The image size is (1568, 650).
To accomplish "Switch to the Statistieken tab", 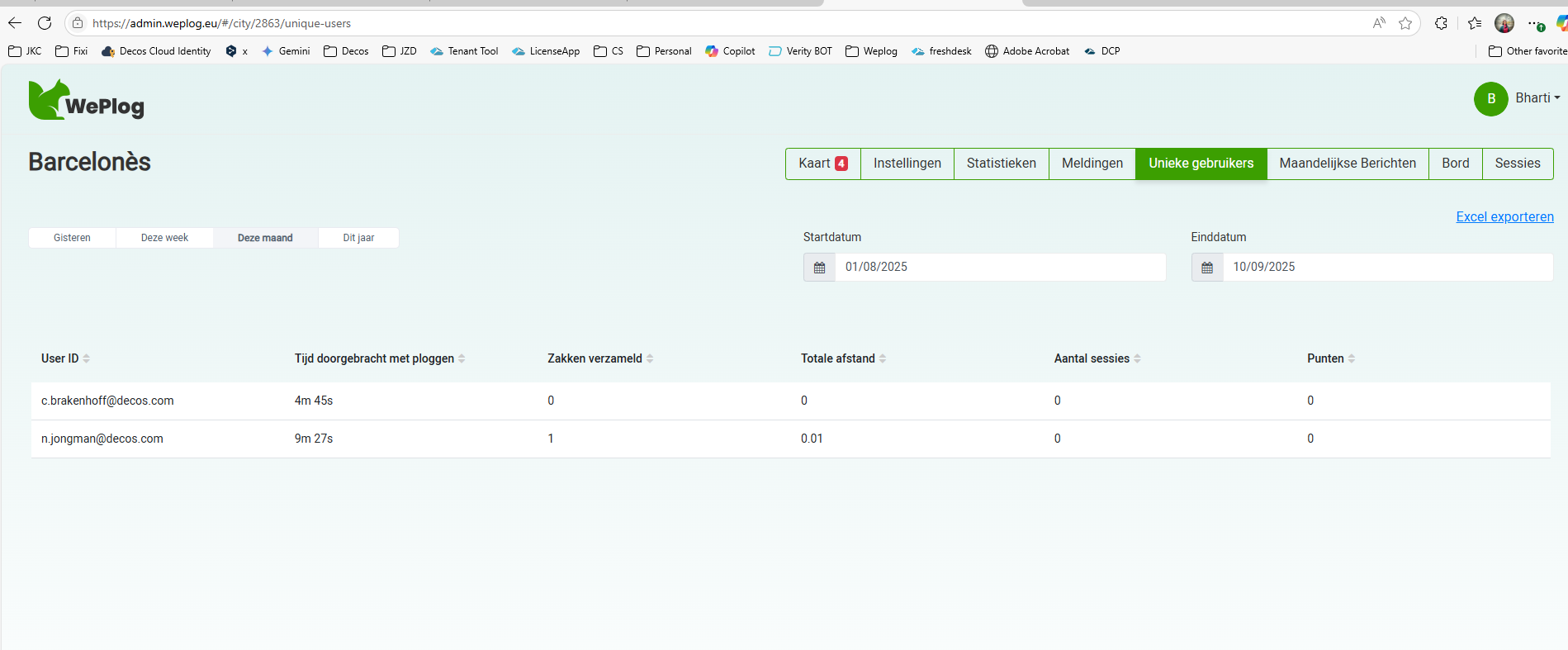I will tap(1001, 164).
